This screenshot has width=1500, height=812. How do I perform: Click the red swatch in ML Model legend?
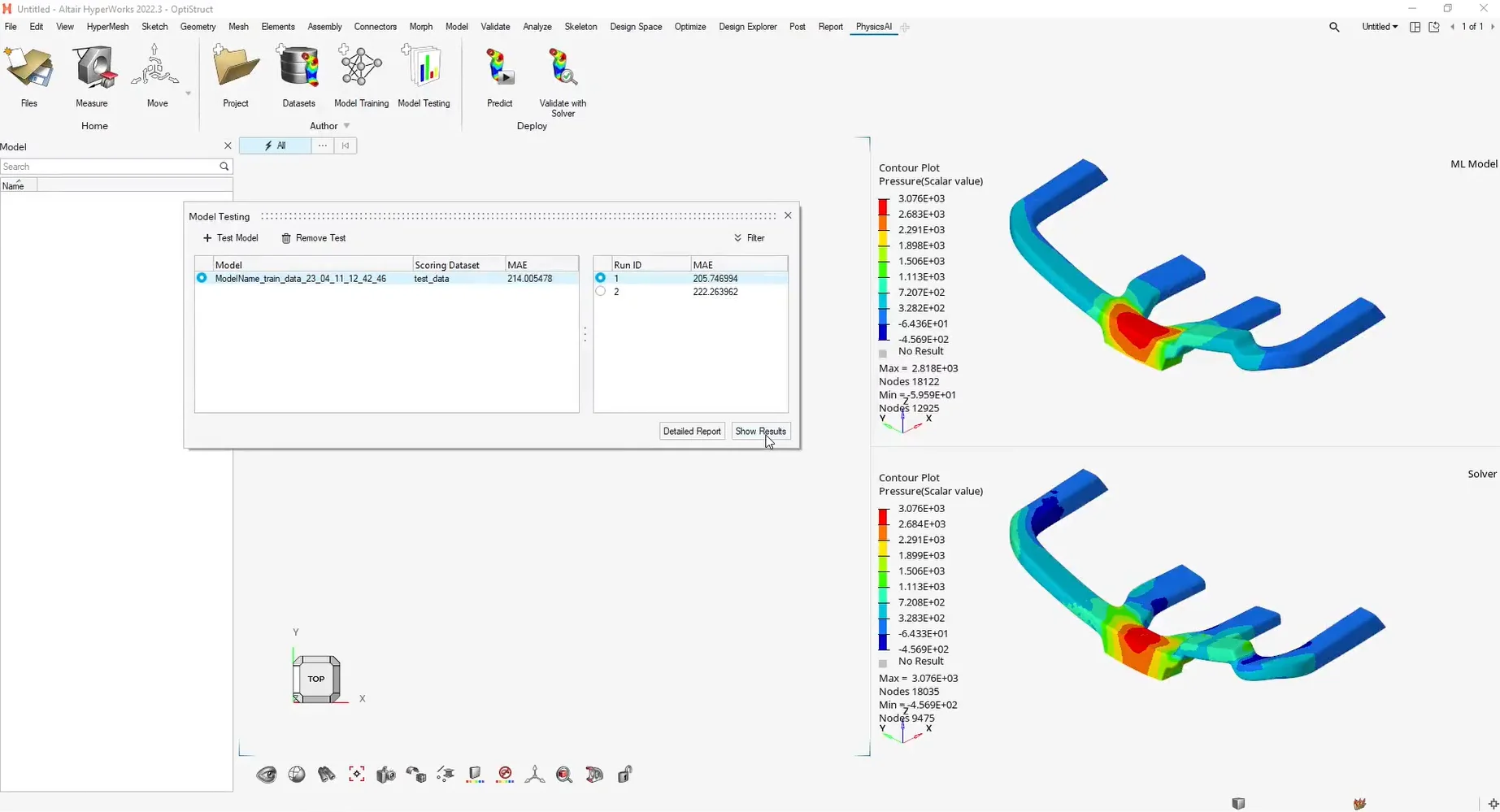884,206
